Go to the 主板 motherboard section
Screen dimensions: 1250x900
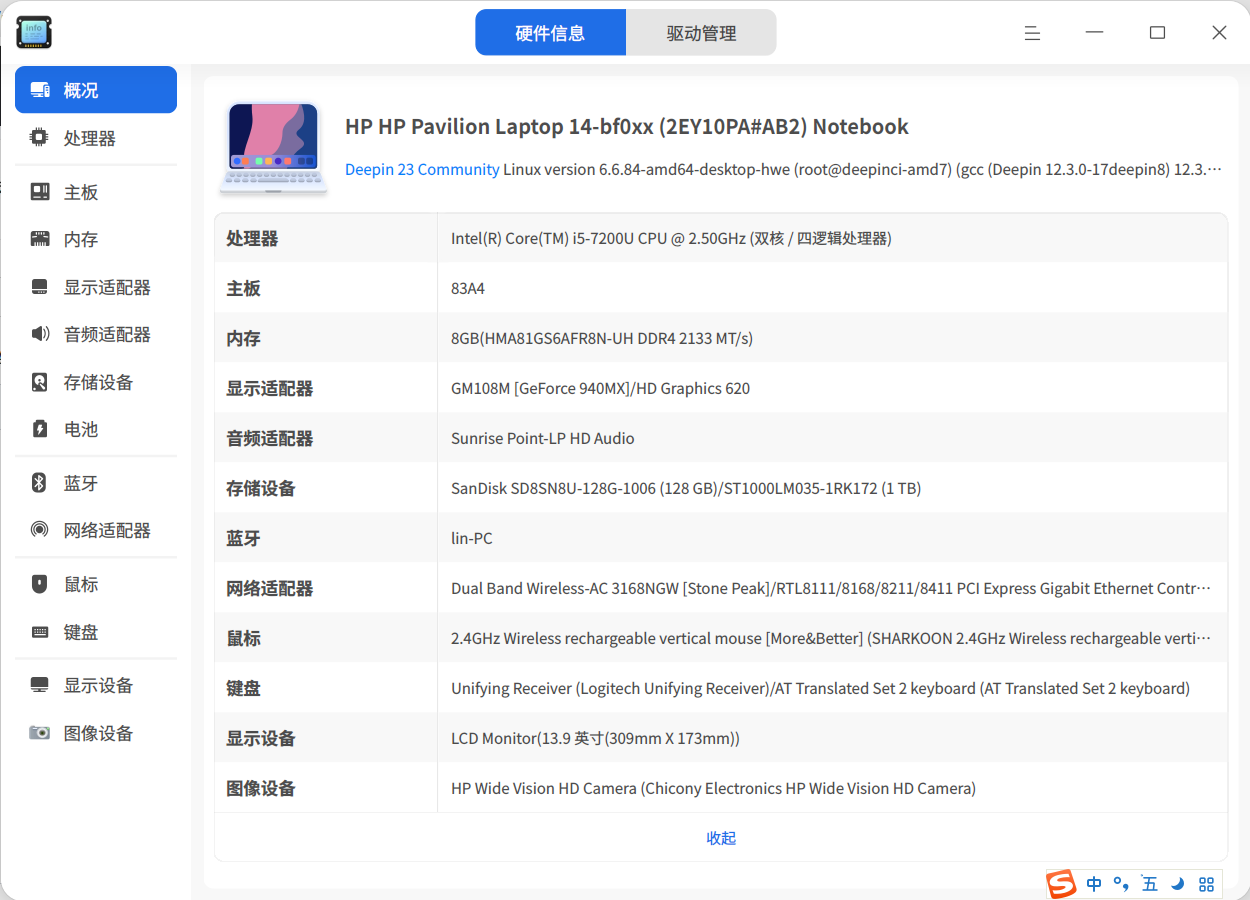click(x=96, y=192)
